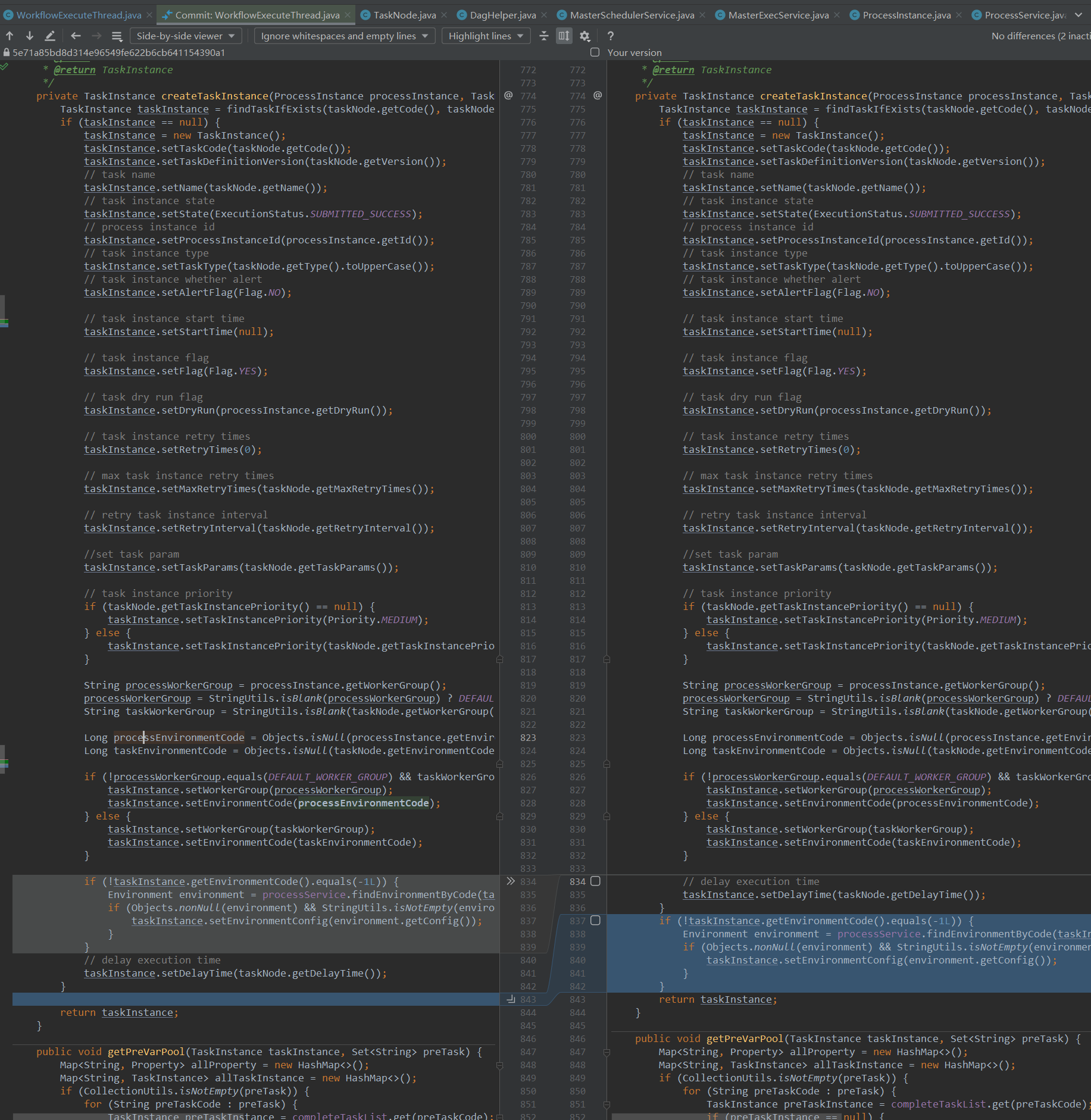Open the compare files list icon
Viewport: 1091px width, 1120px height.
[117, 36]
